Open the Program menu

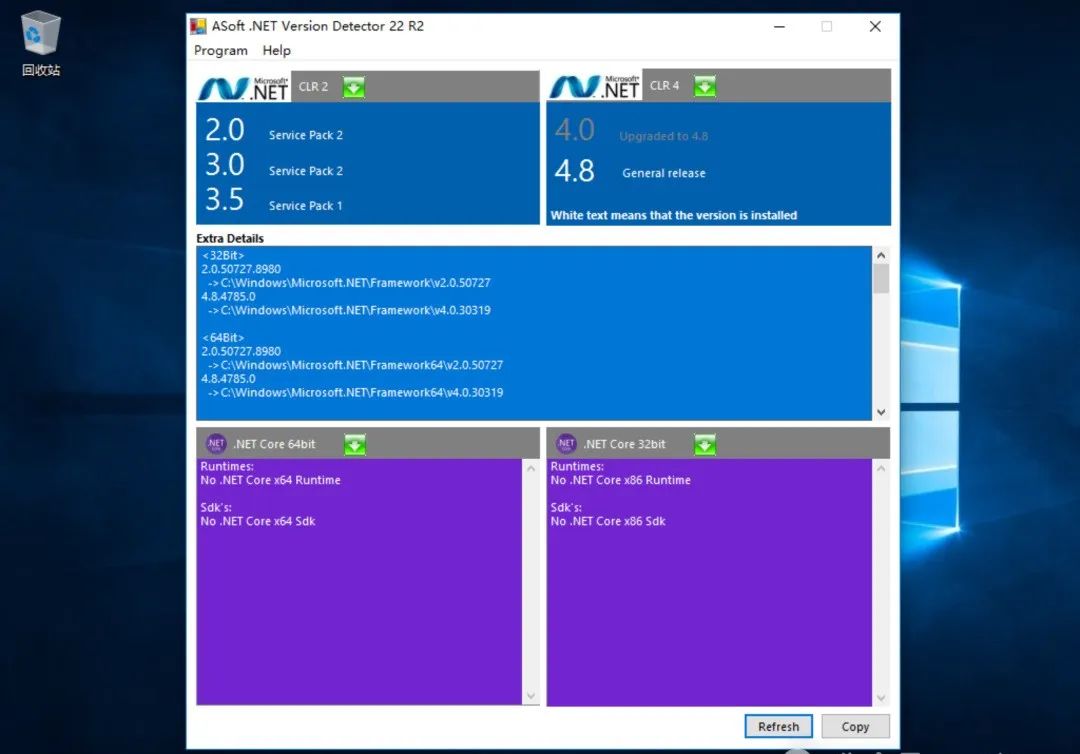pos(220,50)
